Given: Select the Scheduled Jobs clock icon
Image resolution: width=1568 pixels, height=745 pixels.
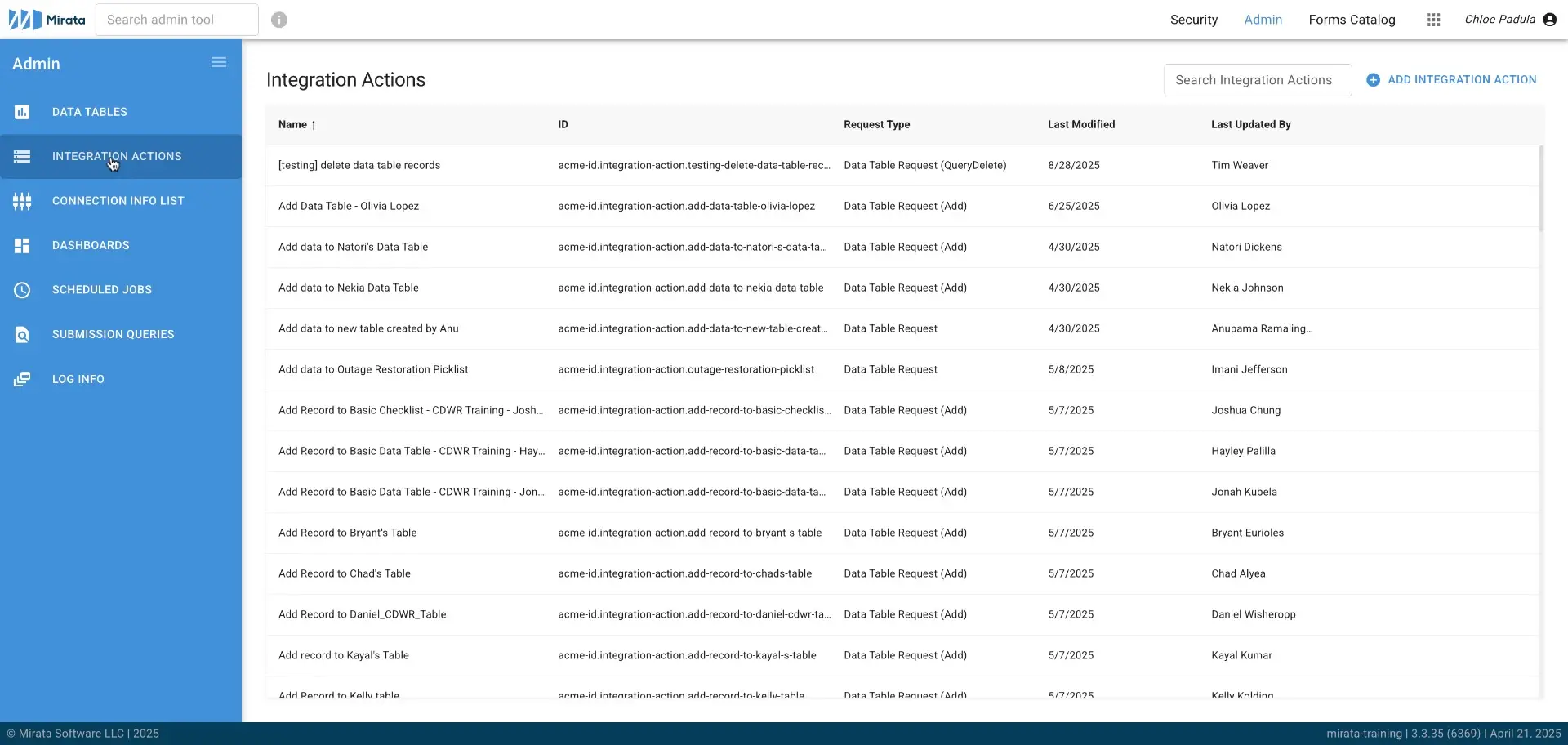Looking at the screenshot, I should tap(22, 289).
